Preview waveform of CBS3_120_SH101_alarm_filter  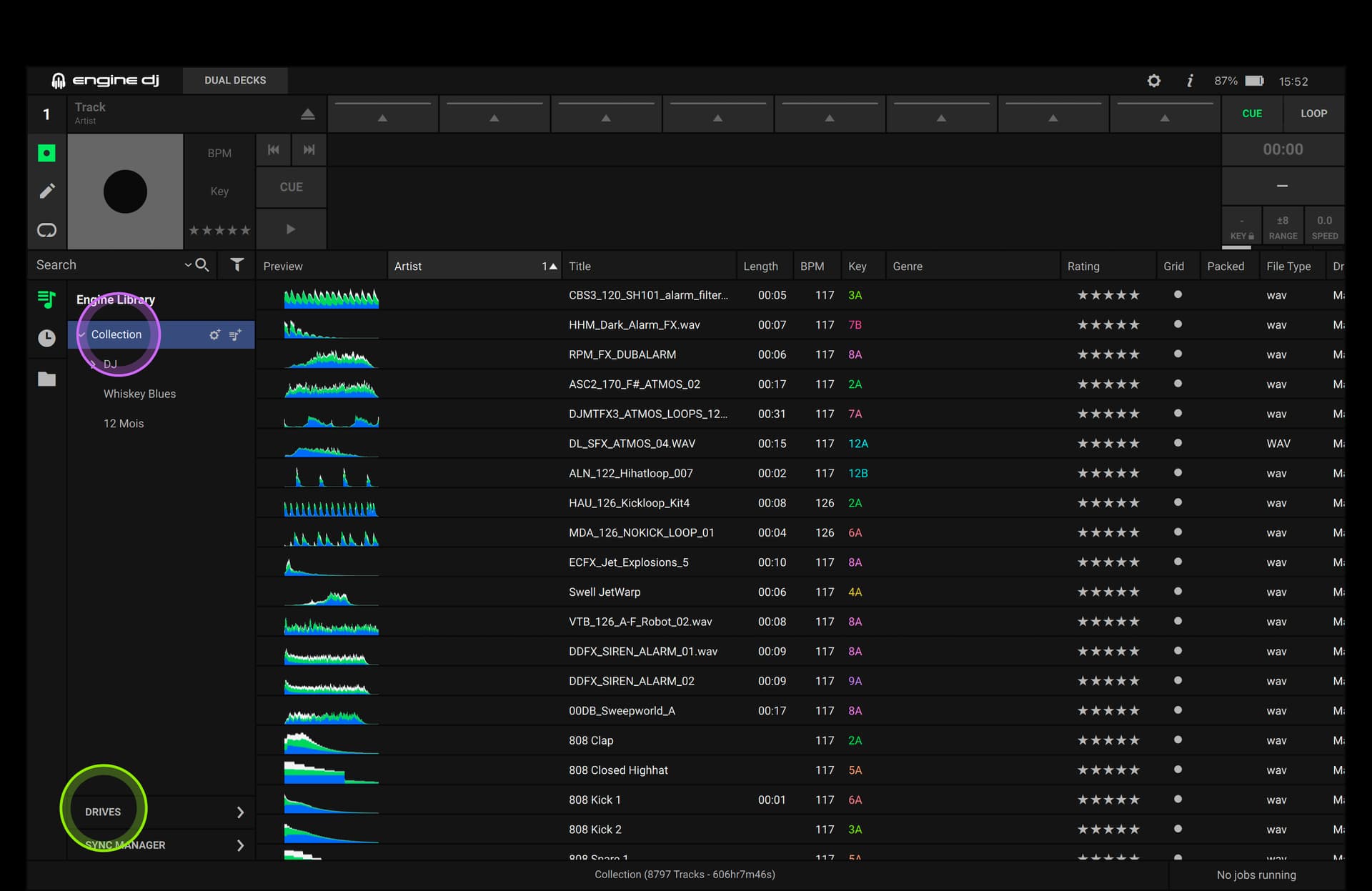331,297
